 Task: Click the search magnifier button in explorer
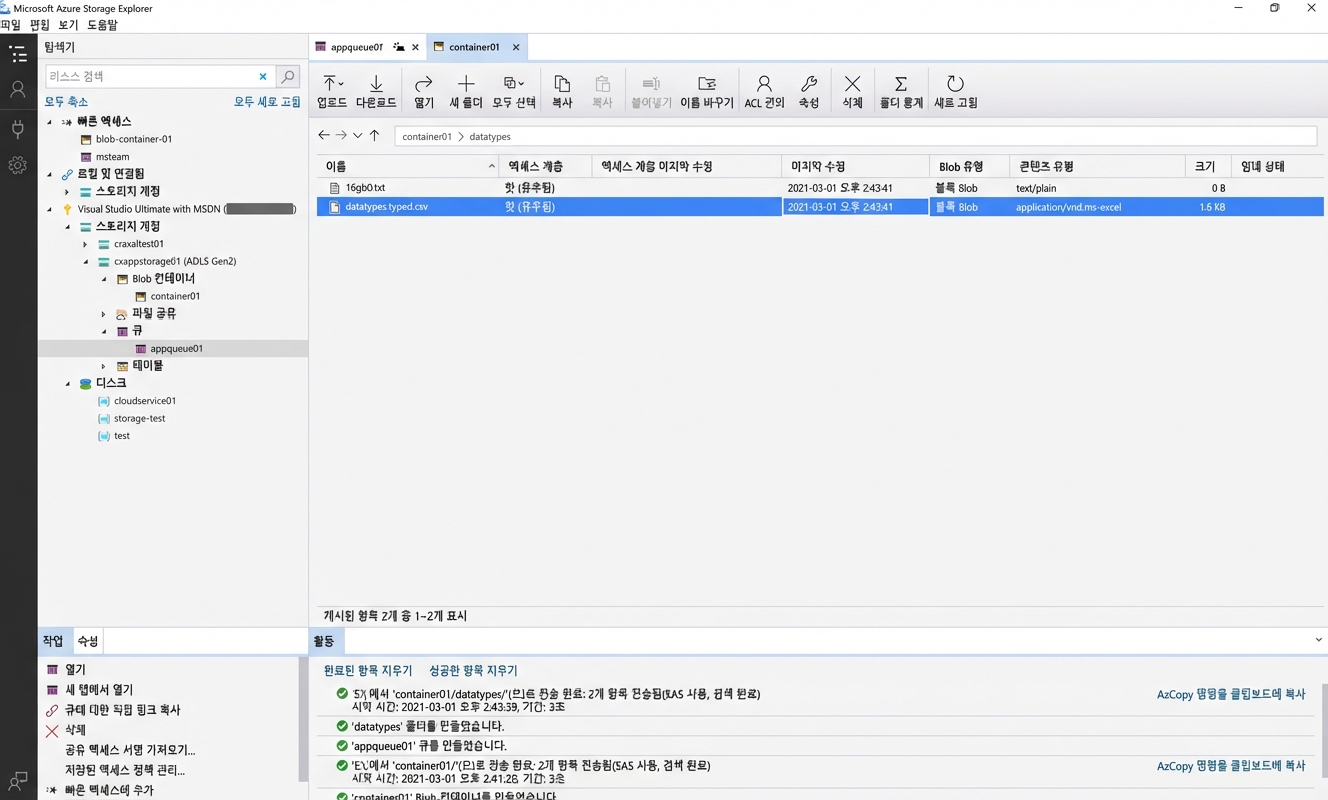click(288, 76)
